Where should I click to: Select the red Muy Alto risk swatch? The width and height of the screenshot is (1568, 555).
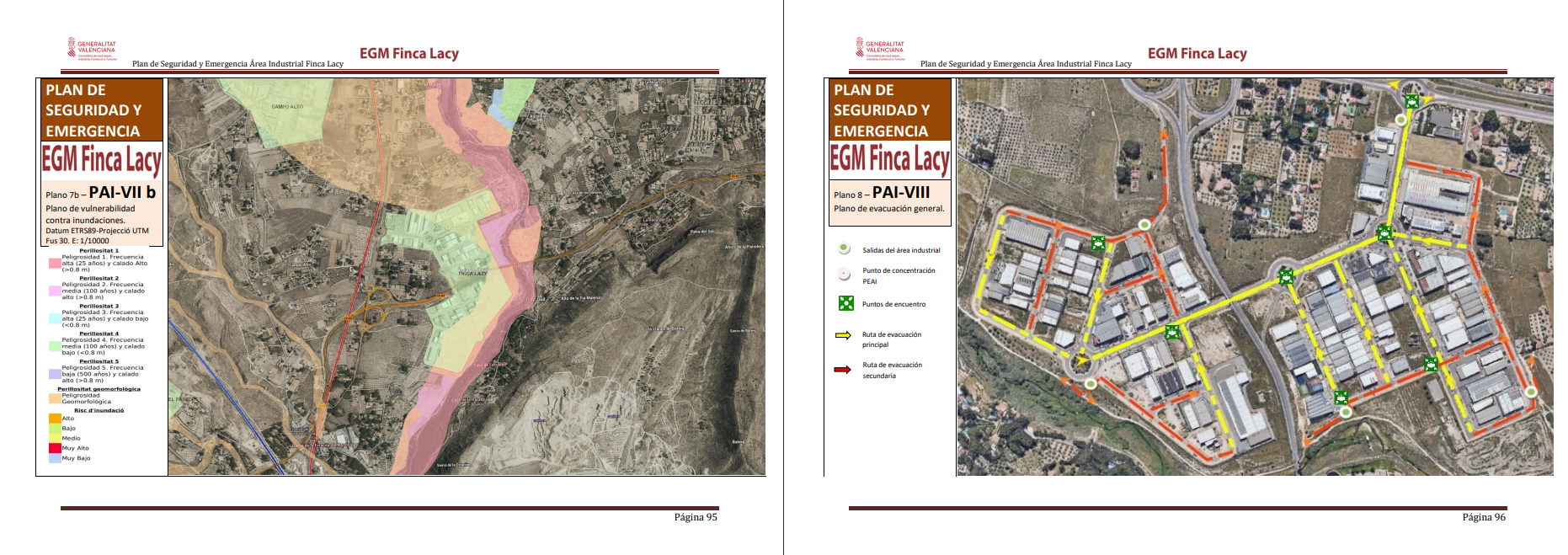[55, 448]
